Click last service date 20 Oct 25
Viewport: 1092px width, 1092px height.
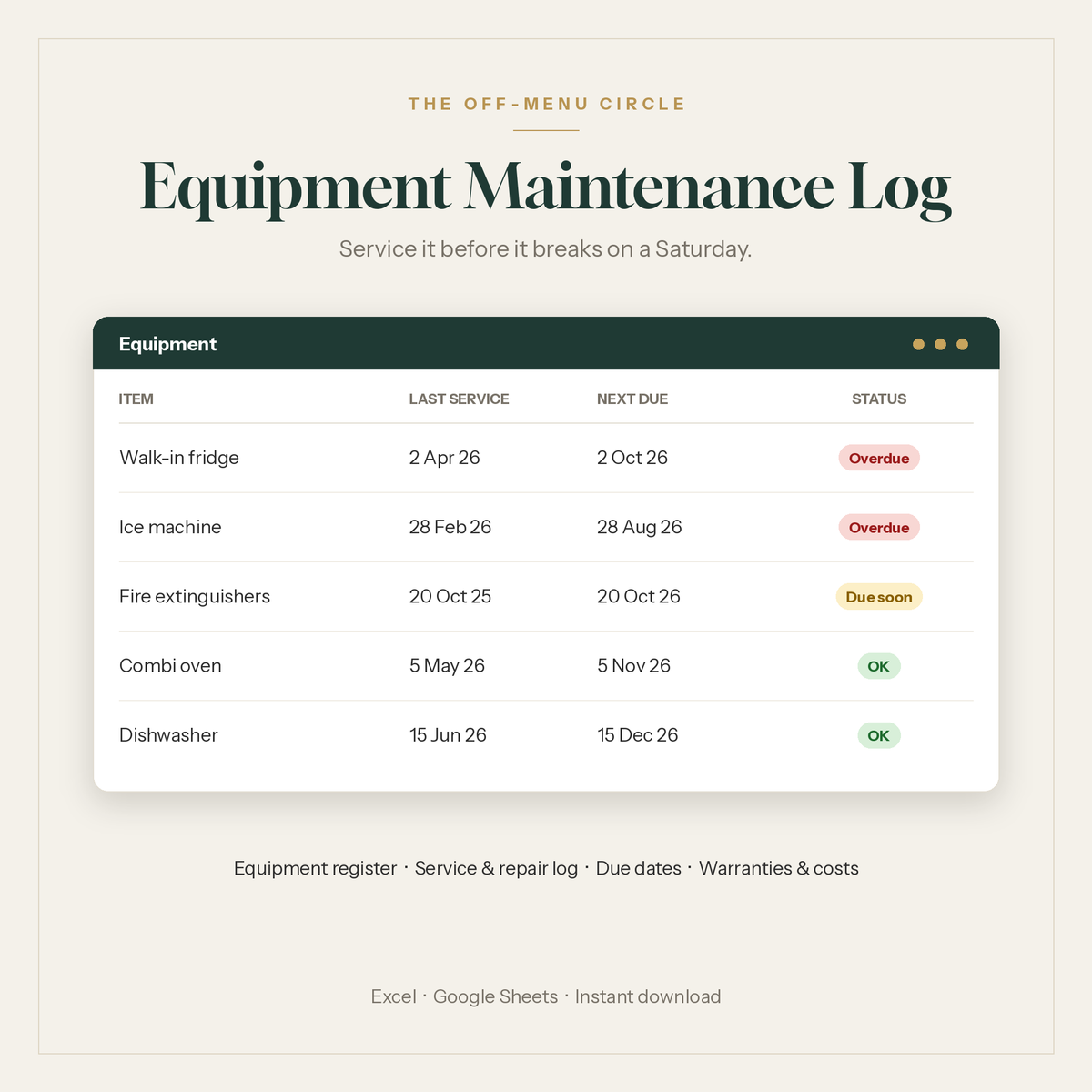(x=450, y=596)
